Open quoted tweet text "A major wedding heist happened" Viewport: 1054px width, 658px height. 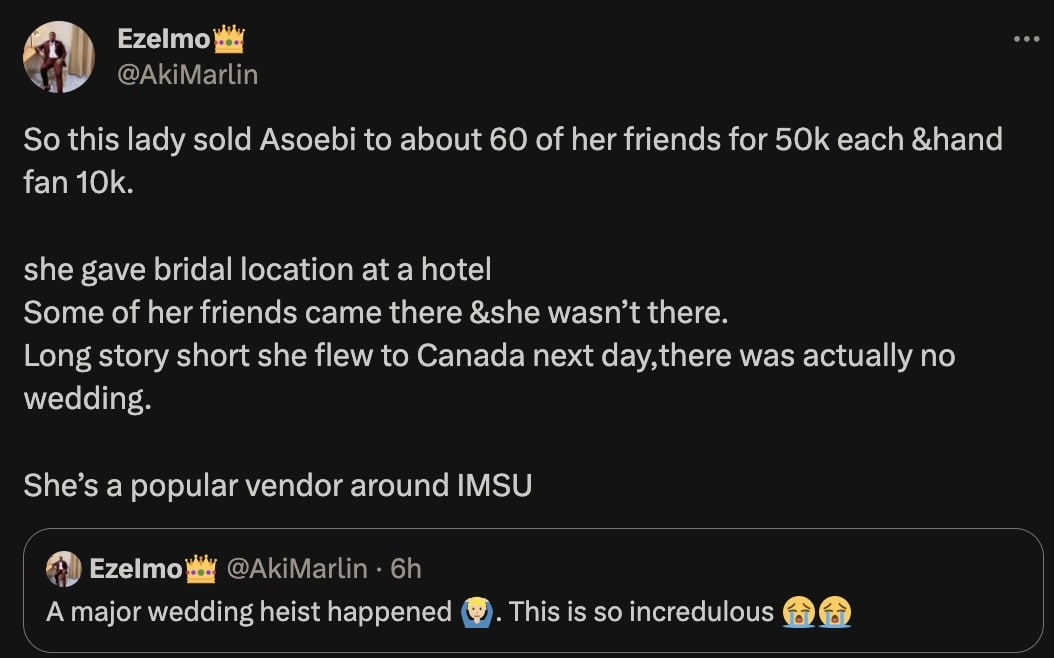[249, 611]
